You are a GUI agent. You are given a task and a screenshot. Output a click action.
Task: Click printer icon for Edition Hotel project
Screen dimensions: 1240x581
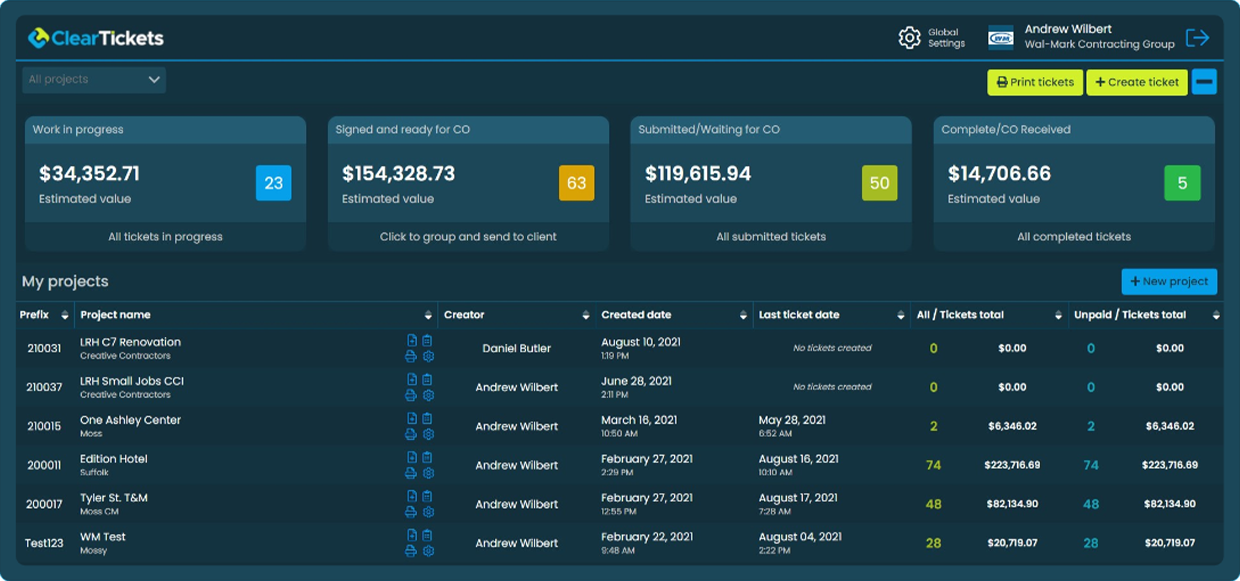pyautogui.click(x=411, y=473)
